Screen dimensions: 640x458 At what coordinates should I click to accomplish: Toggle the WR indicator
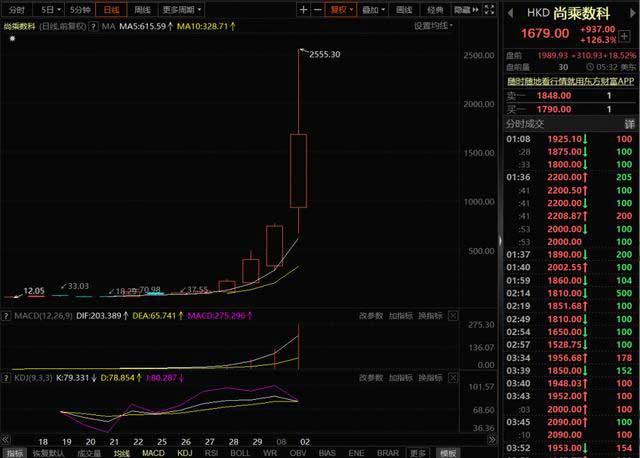coord(270,453)
